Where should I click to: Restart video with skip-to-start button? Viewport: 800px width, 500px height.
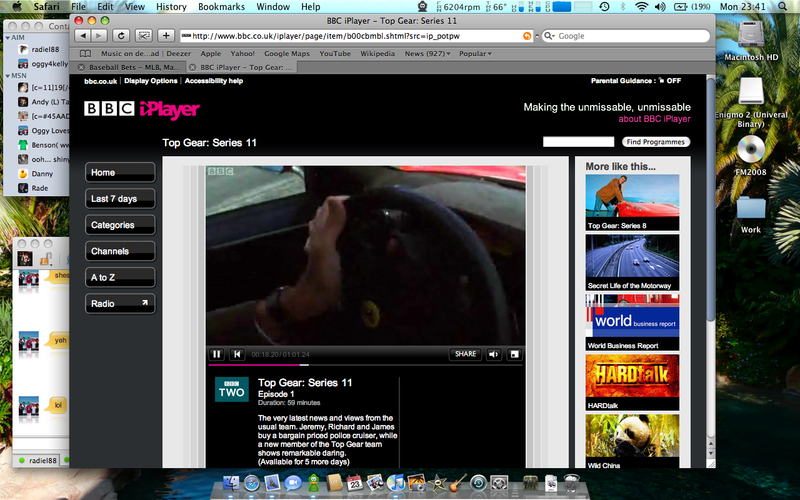pos(237,354)
